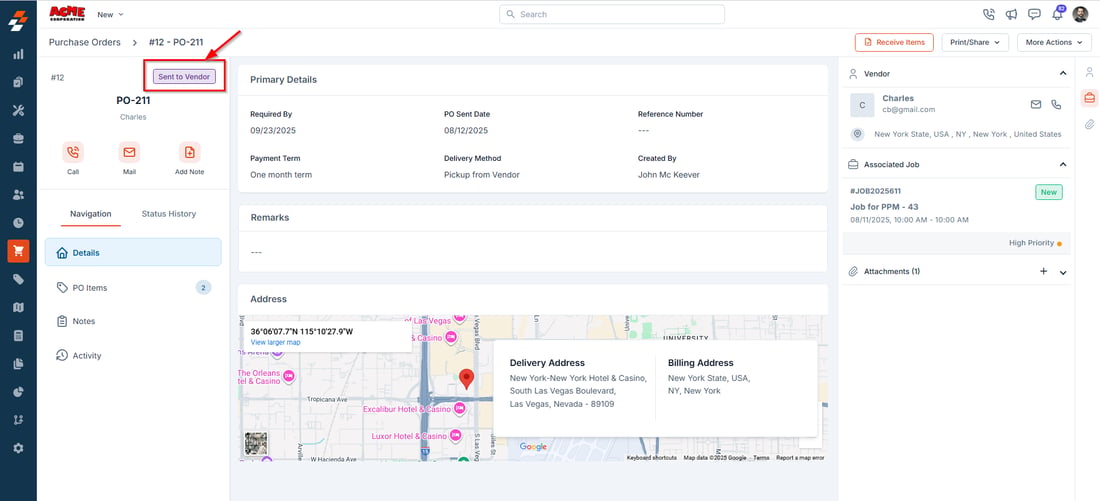This screenshot has width=1100, height=501.
Task: Click the top Search field
Action: click(x=612, y=14)
